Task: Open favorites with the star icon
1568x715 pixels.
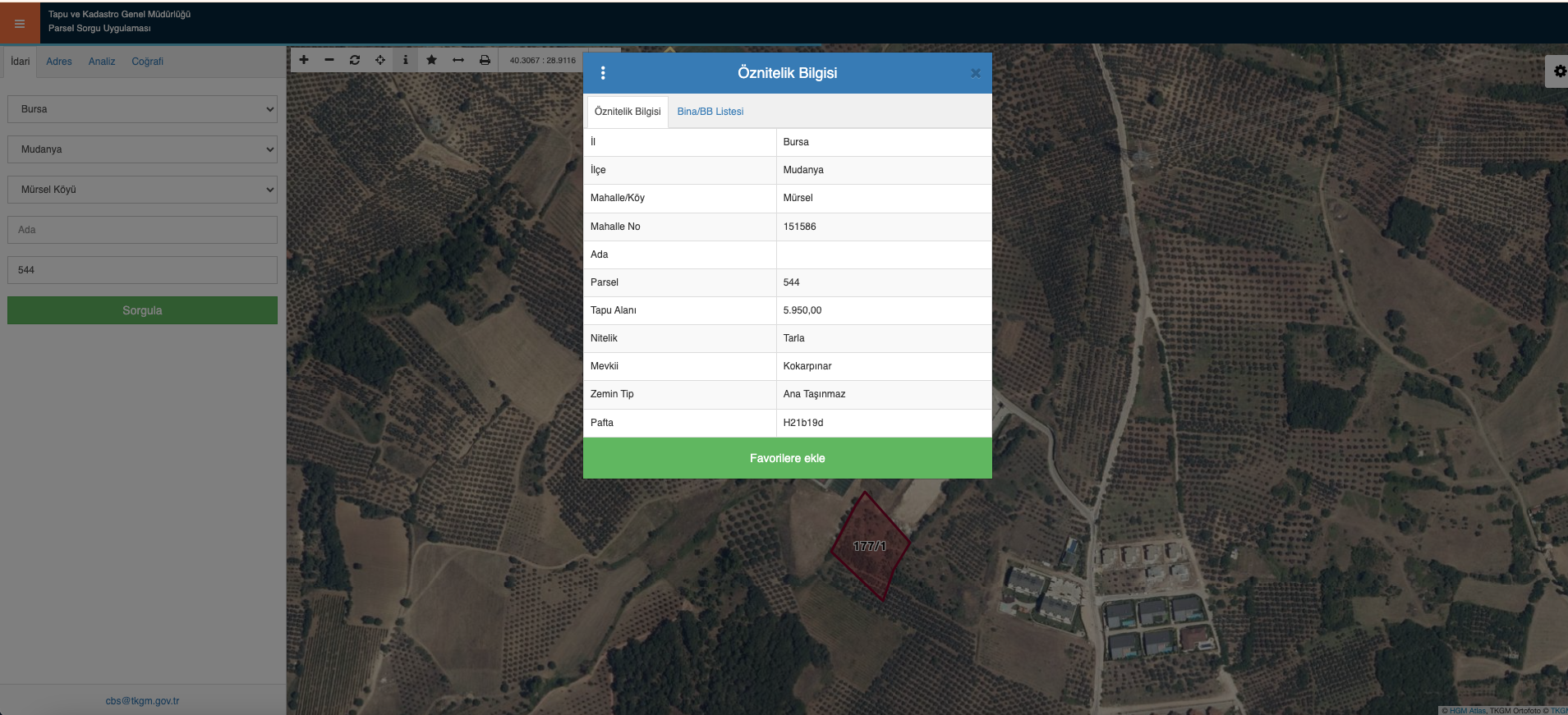Action: pos(431,60)
